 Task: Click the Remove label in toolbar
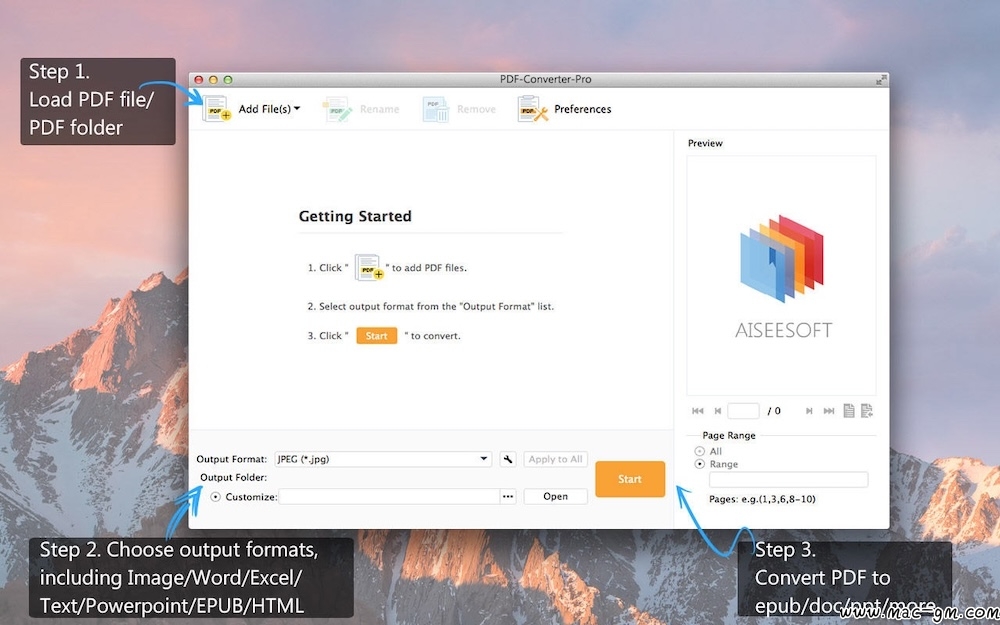tap(476, 109)
